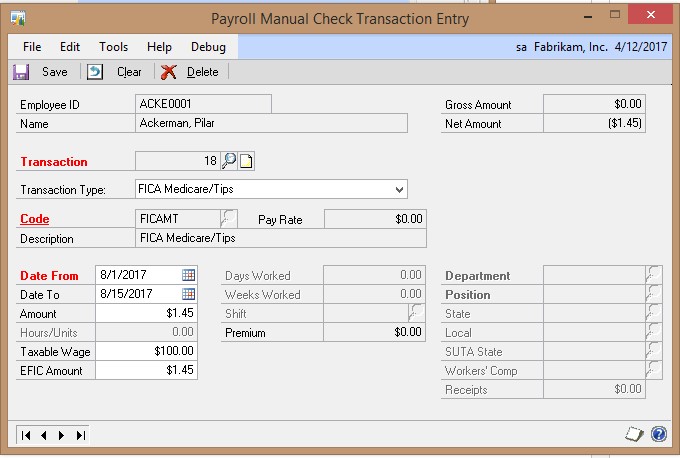Open the File menu
Screen dimensions: 680x458
(x=32, y=47)
